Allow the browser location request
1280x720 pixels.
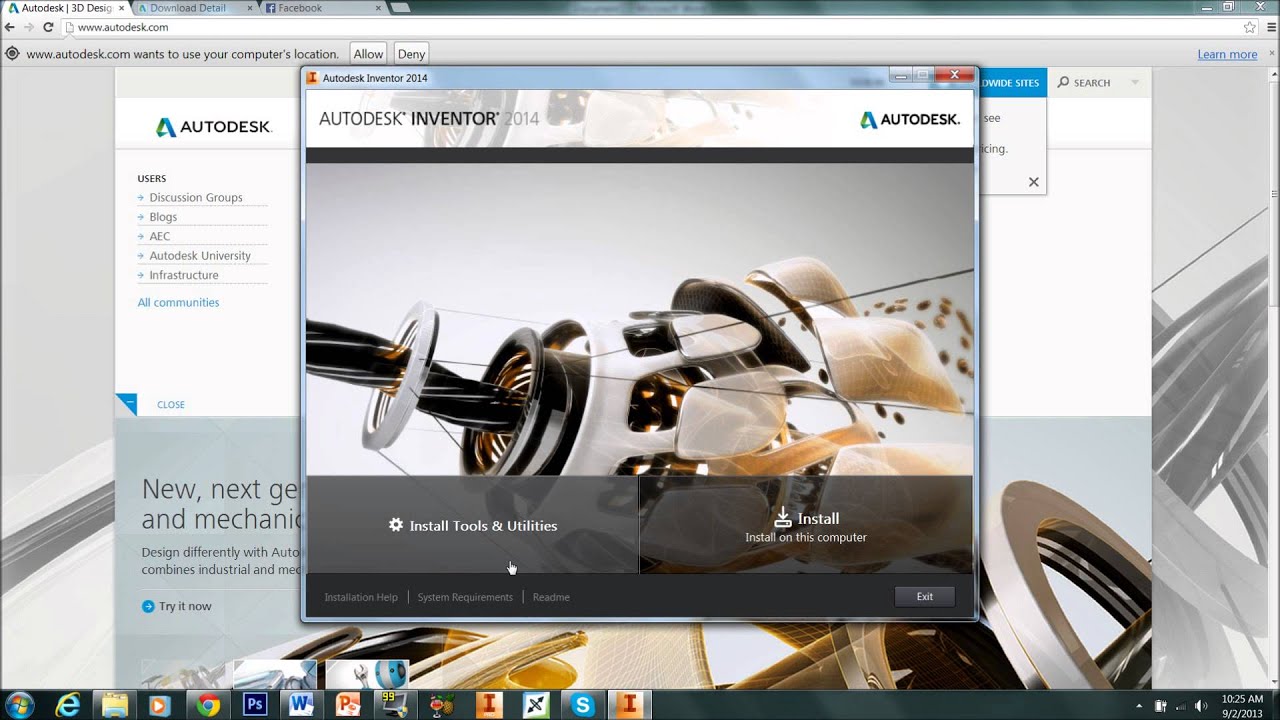tap(368, 54)
